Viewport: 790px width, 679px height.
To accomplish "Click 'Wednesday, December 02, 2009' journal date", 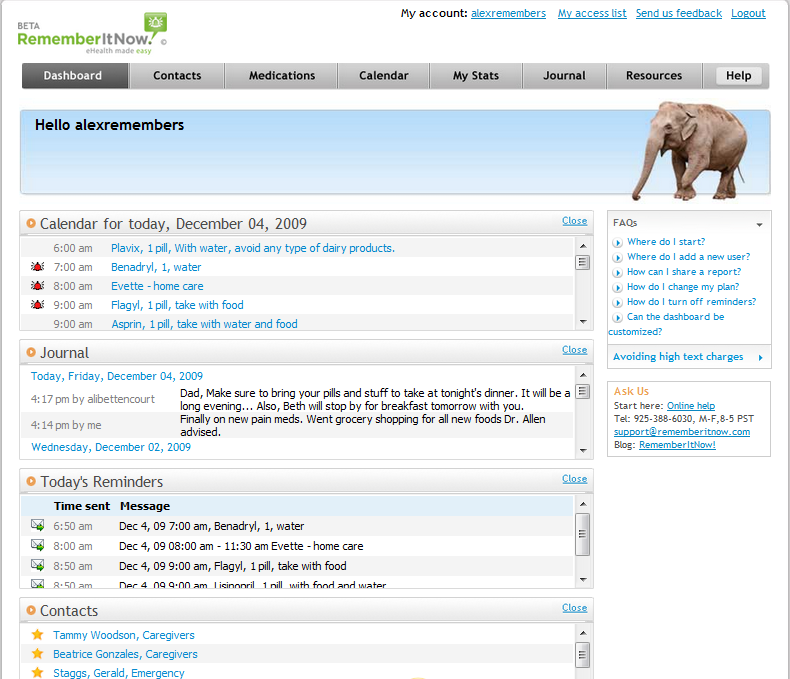I will [111, 447].
